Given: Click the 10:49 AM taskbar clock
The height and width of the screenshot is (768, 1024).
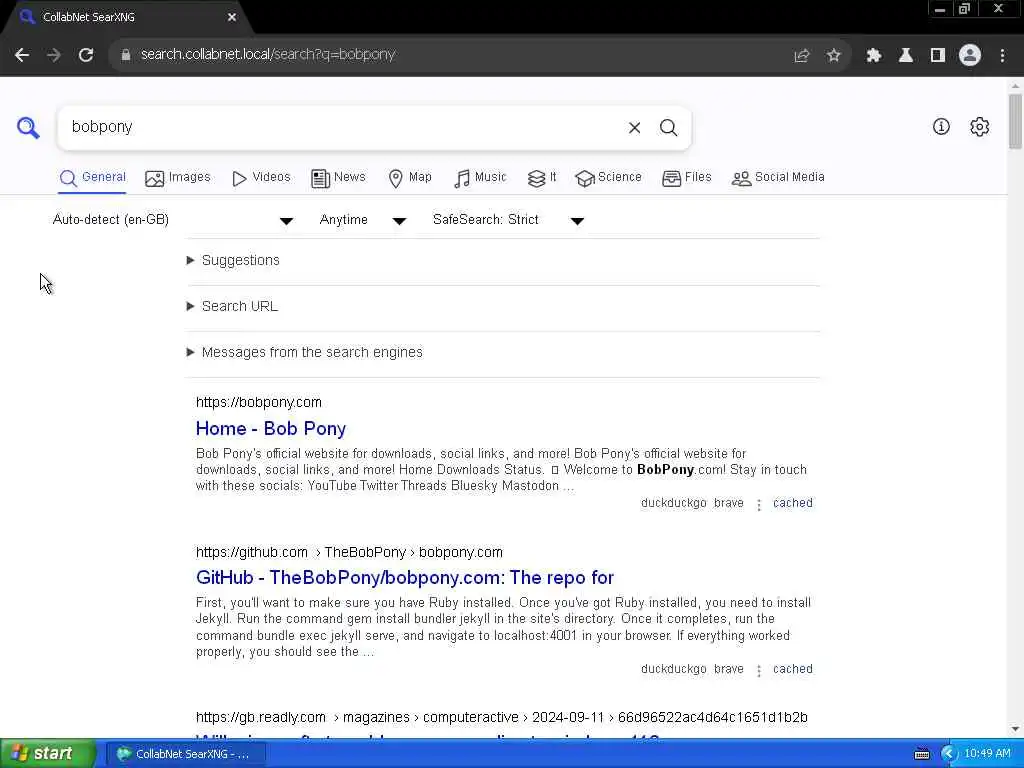Looking at the screenshot, I should 987,754.
